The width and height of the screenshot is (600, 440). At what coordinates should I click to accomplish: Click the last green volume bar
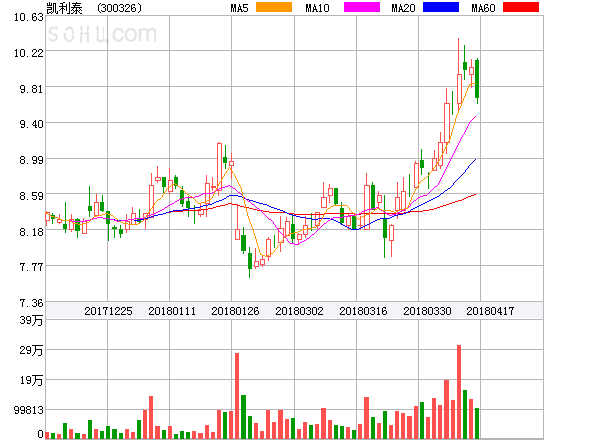coord(477,423)
